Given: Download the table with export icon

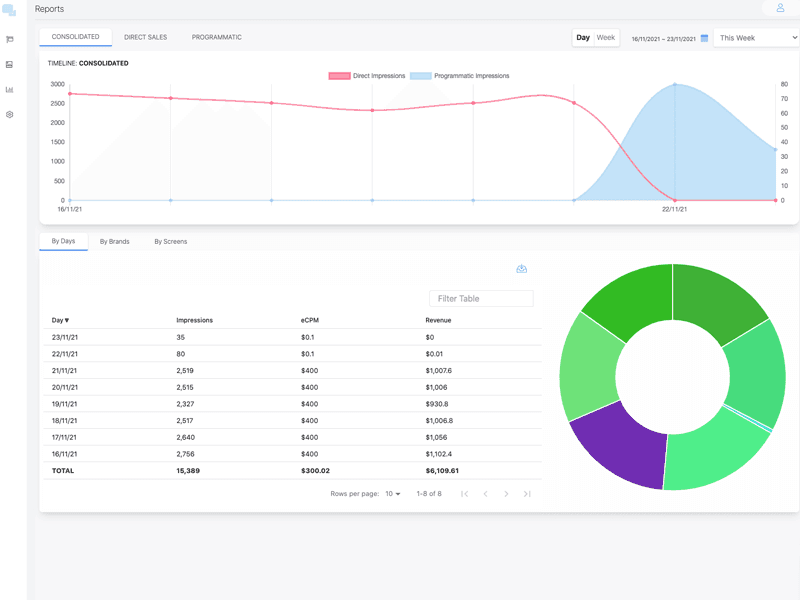Looking at the screenshot, I should click(521, 269).
